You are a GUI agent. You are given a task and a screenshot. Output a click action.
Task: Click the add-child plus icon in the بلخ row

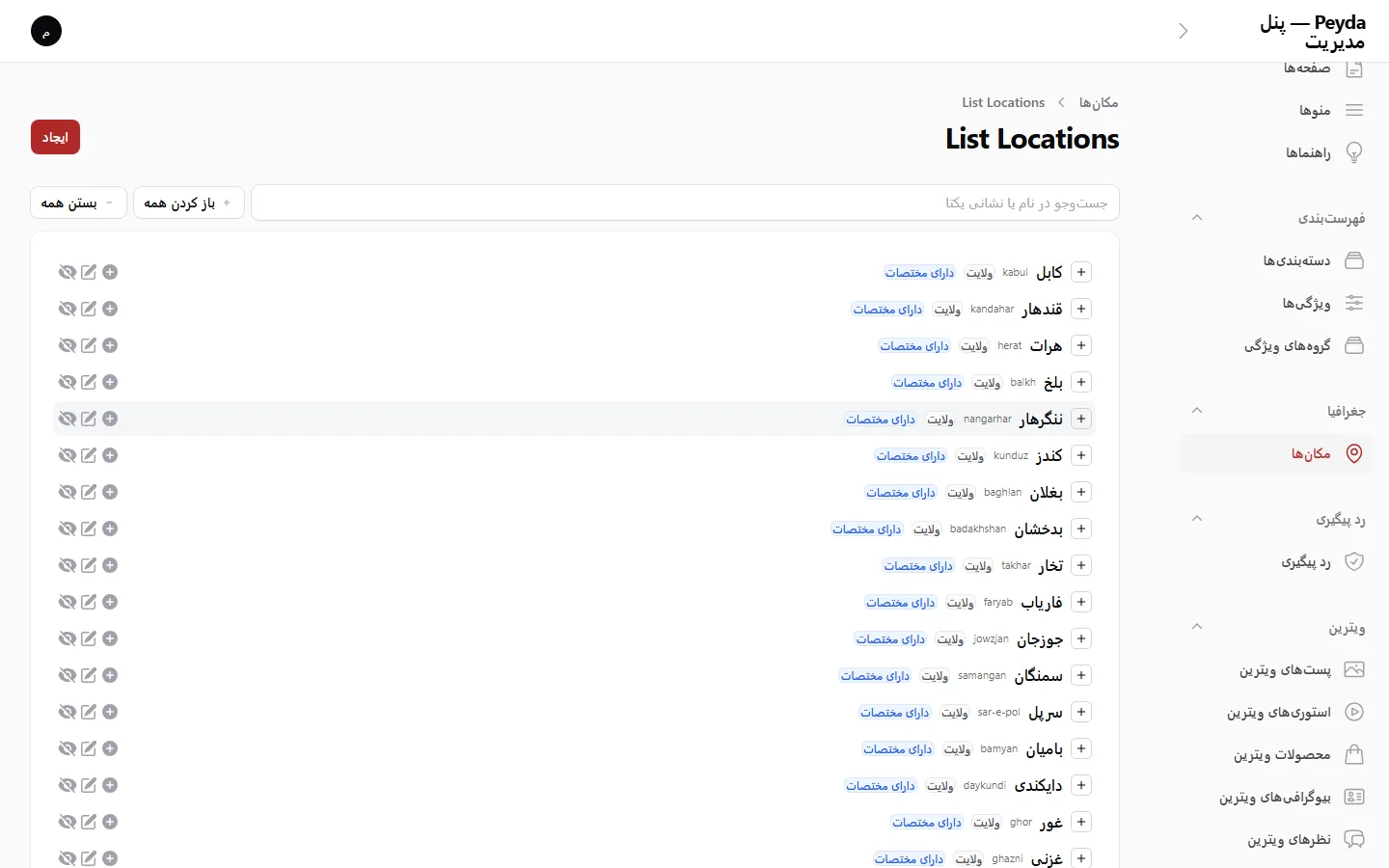(110, 382)
